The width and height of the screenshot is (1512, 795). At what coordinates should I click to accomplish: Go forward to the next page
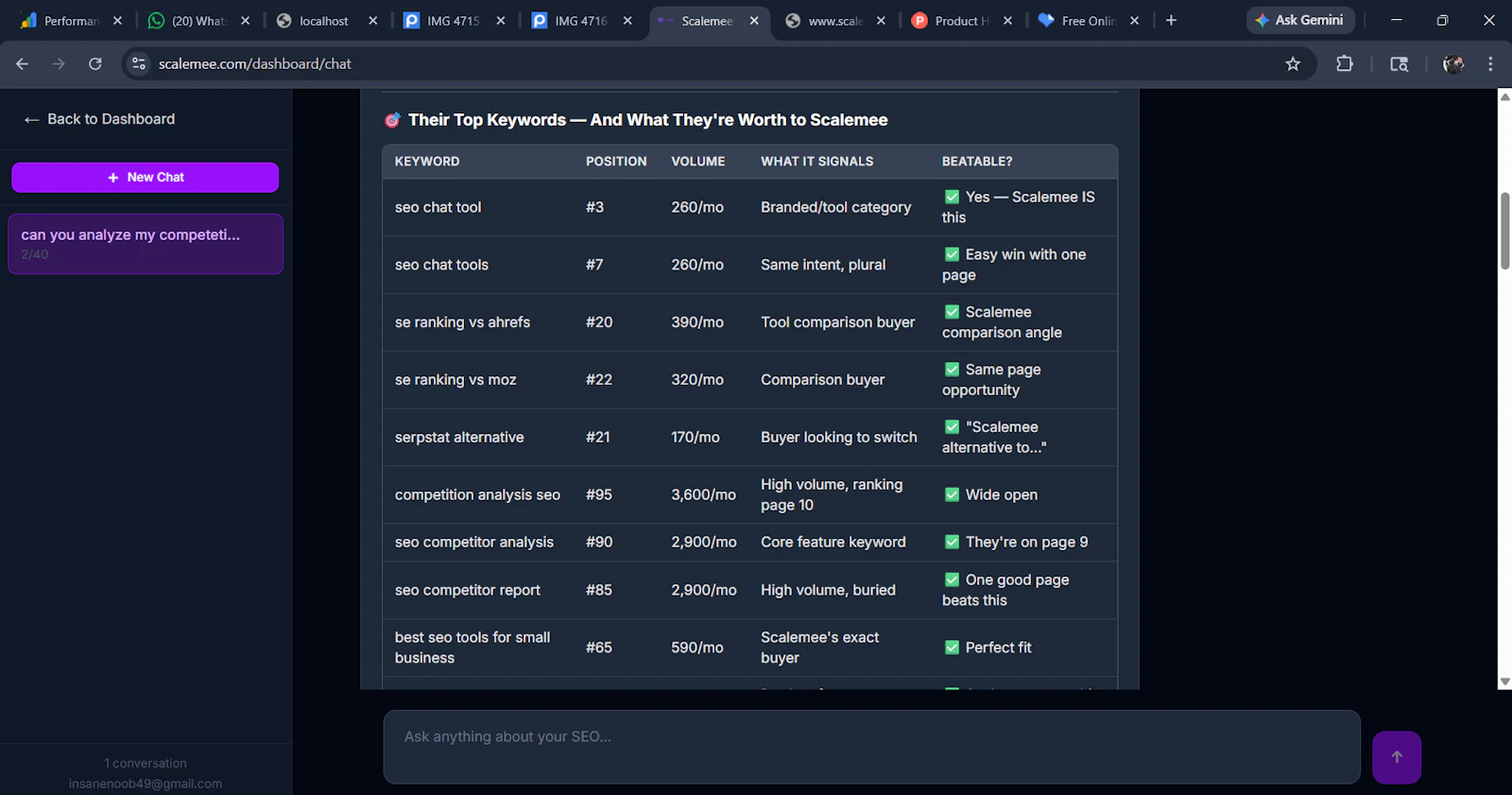click(x=59, y=63)
